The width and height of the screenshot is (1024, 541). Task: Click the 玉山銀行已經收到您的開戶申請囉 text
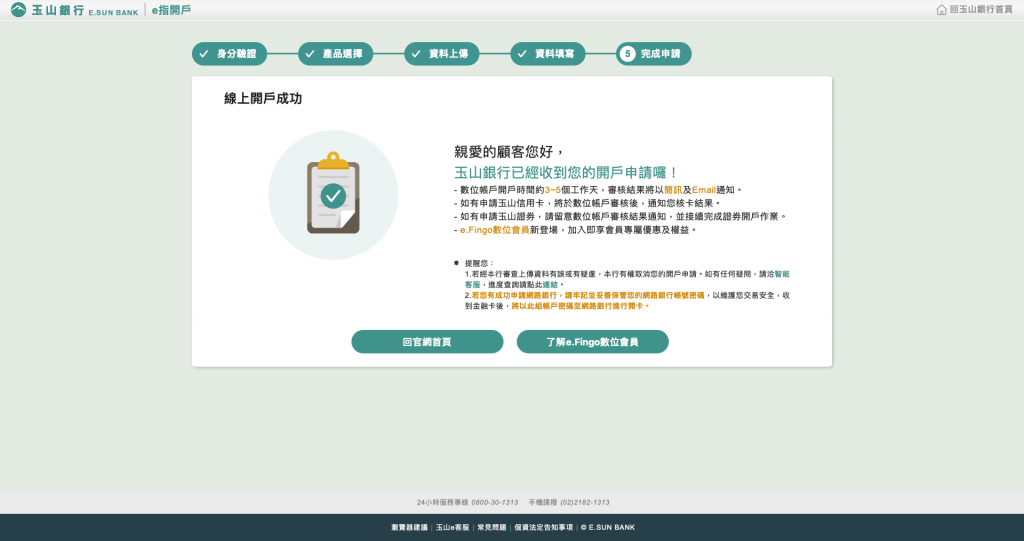(566, 172)
